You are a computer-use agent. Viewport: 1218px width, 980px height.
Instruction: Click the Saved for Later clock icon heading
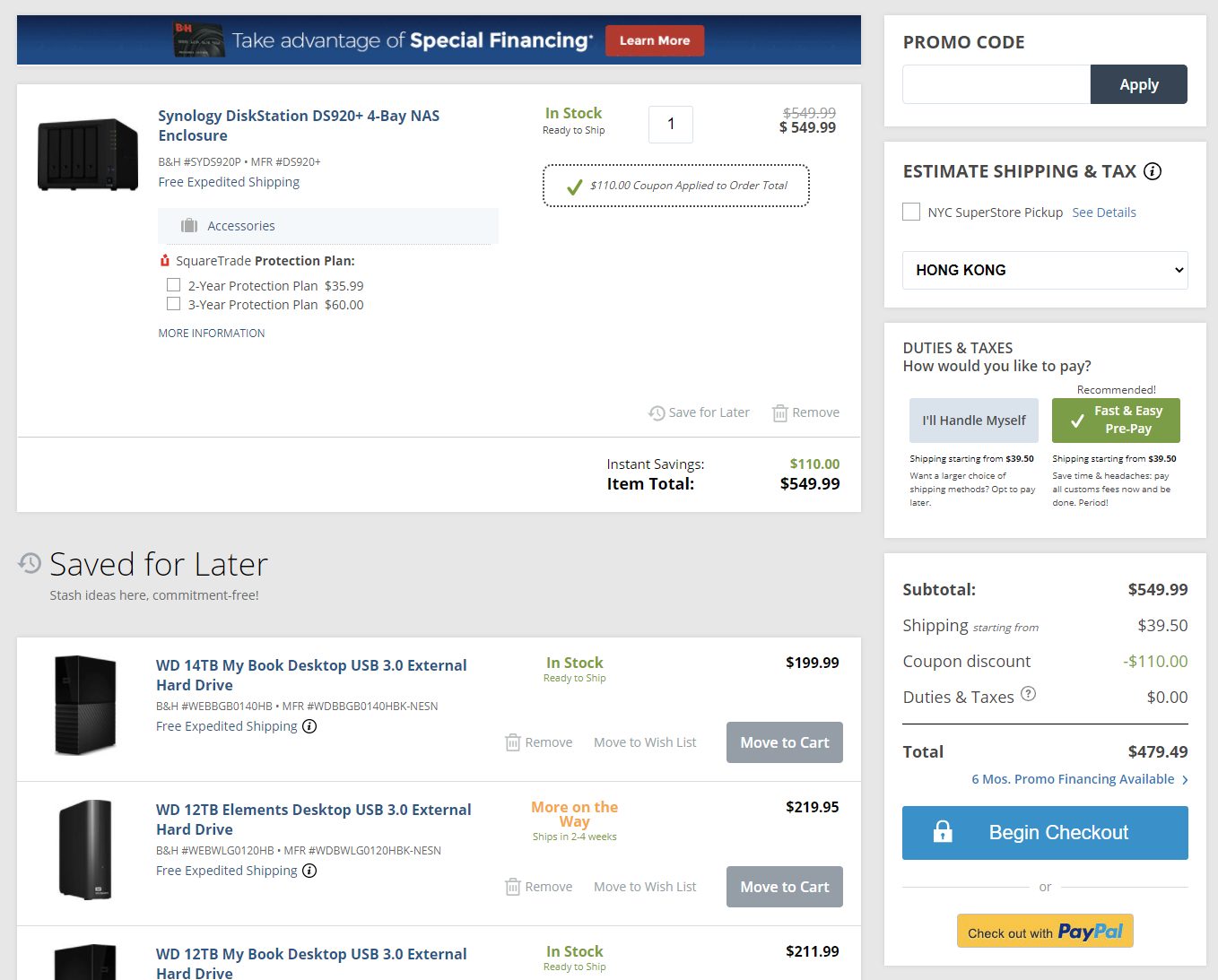pyautogui.click(x=30, y=563)
